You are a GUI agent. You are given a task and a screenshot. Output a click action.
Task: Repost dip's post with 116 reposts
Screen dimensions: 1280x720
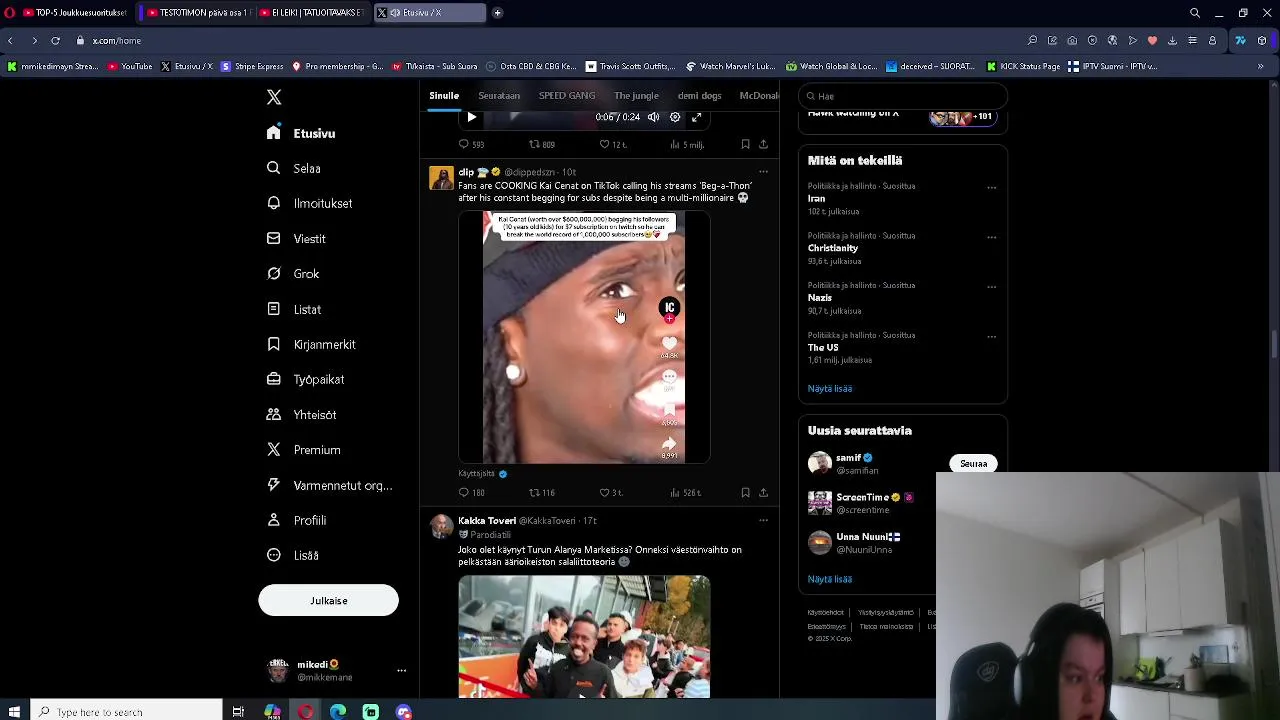coord(541,492)
